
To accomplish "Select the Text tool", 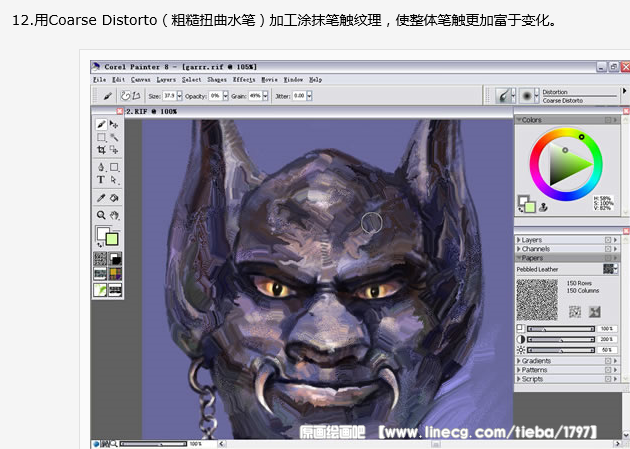I will (x=101, y=180).
